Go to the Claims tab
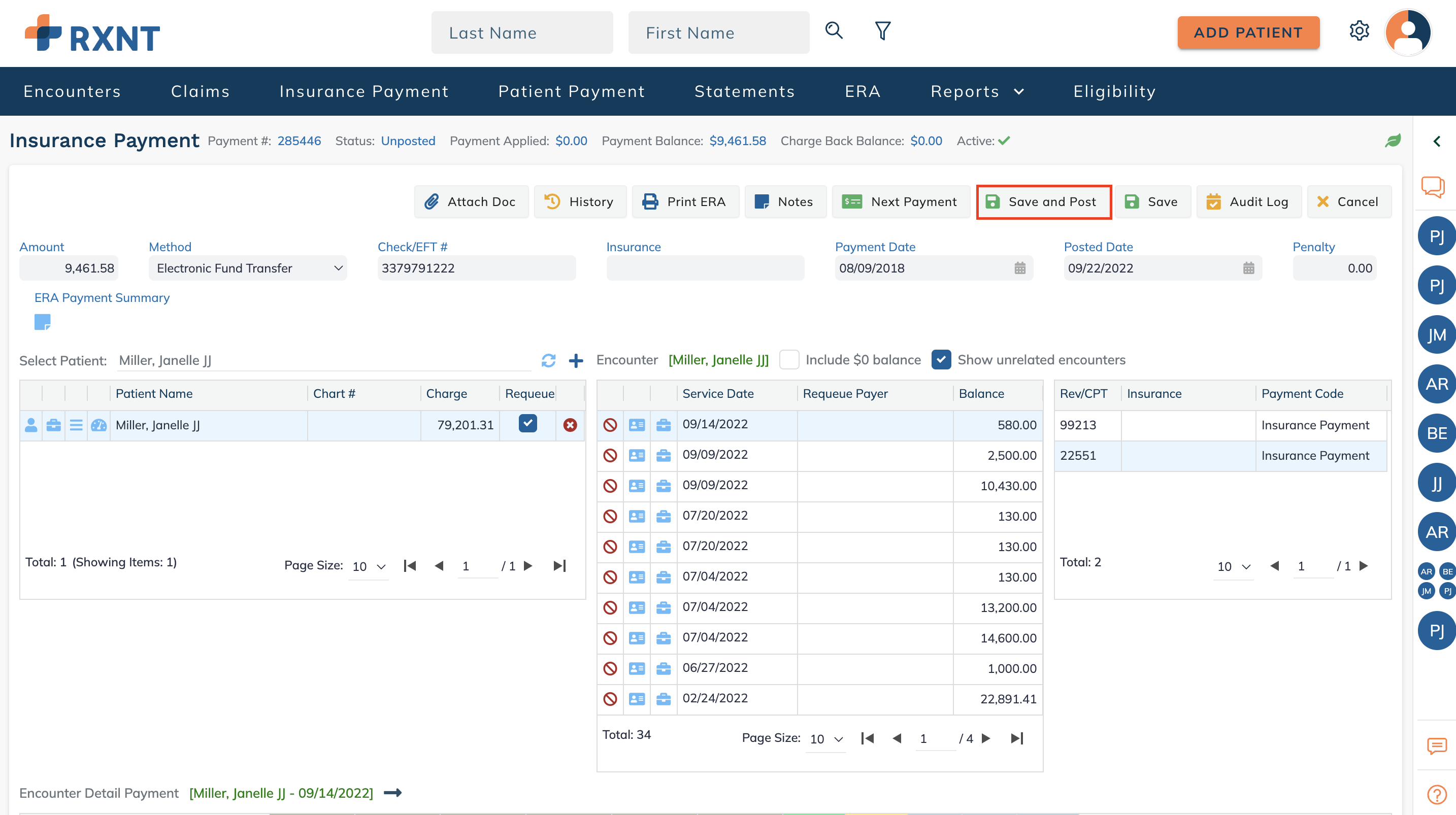 click(200, 91)
